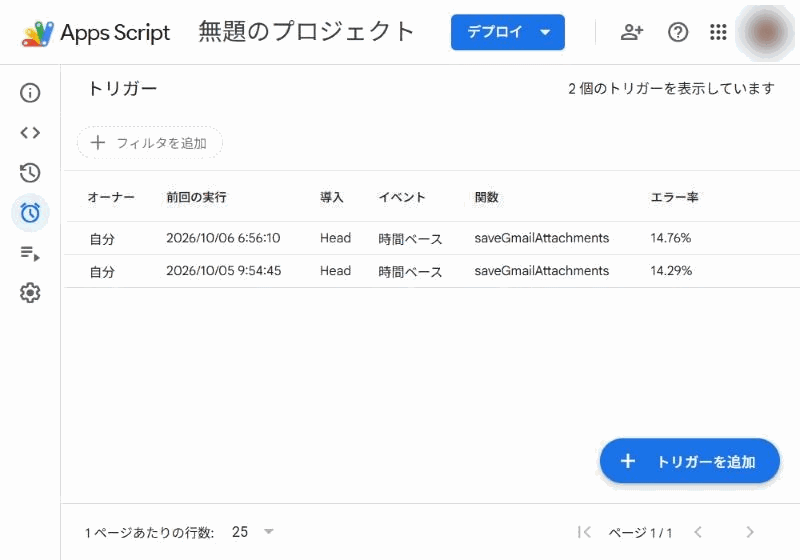Viewport: 800px width, 560px height.
Task: Click the イベント column header
Action: pyautogui.click(x=402, y=197)
